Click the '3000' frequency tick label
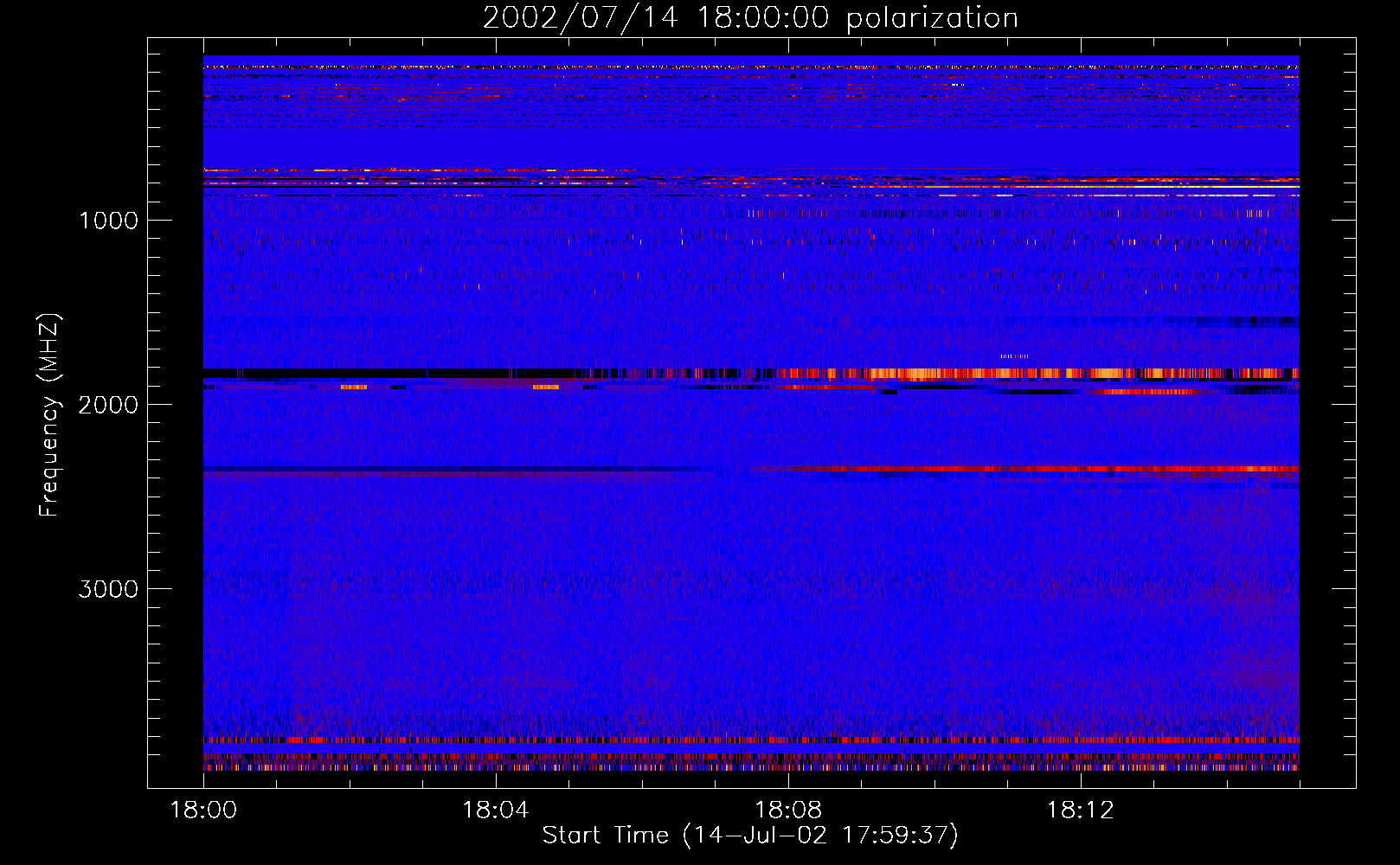This screenshot has height=865, width=1400. [x=108, y=589]
